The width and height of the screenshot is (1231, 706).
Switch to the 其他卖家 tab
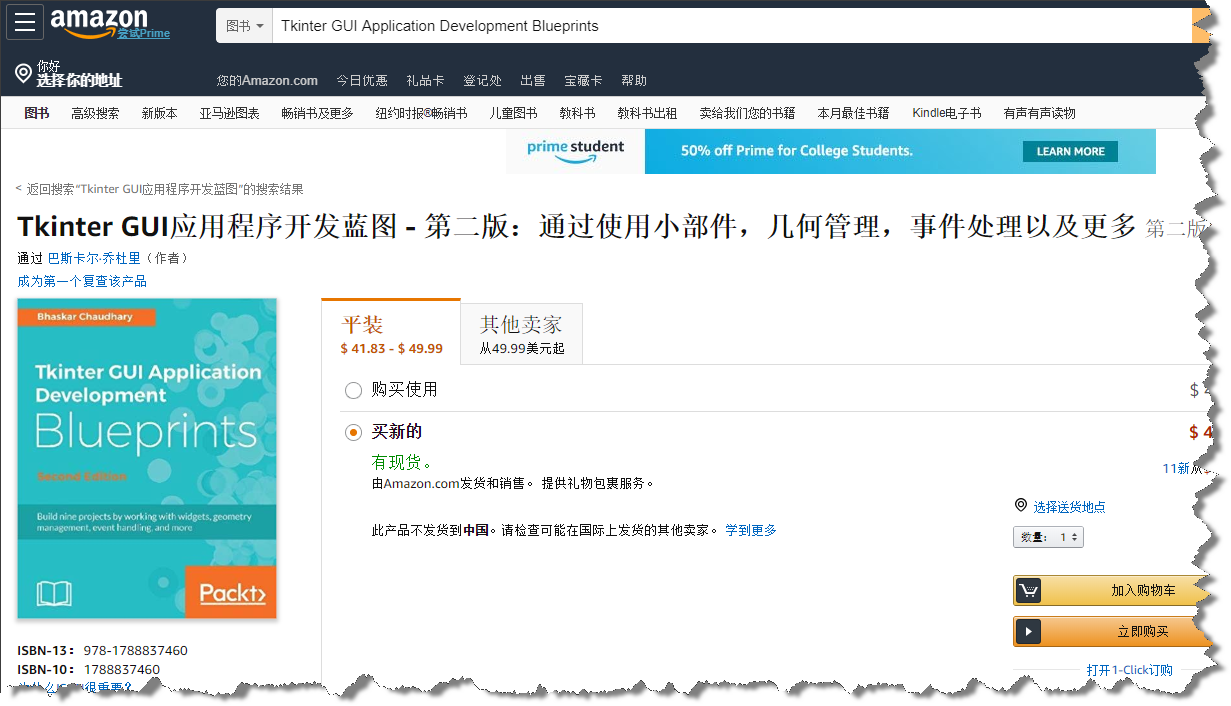(520, 333)
